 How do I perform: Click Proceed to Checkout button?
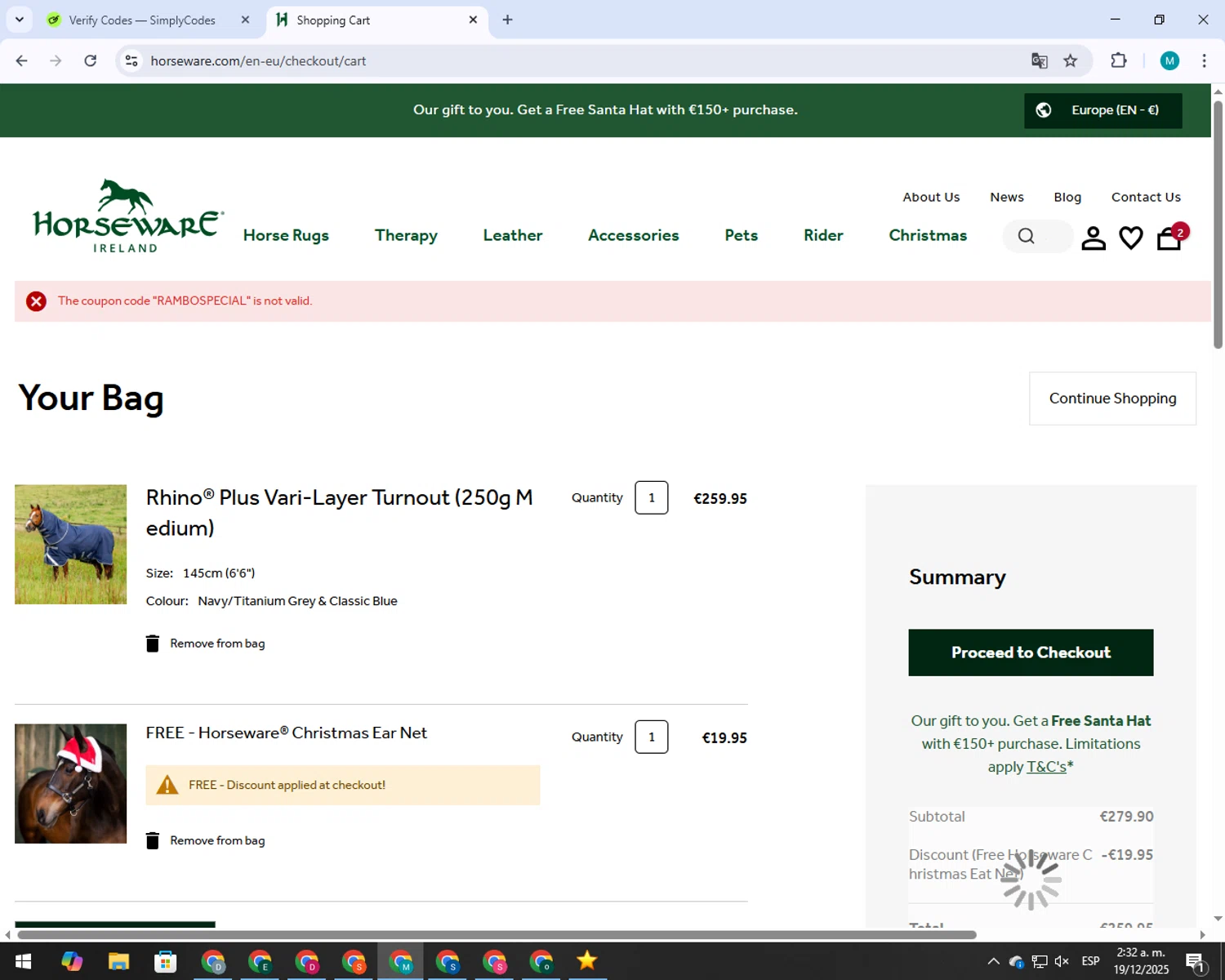[1031, 653]
